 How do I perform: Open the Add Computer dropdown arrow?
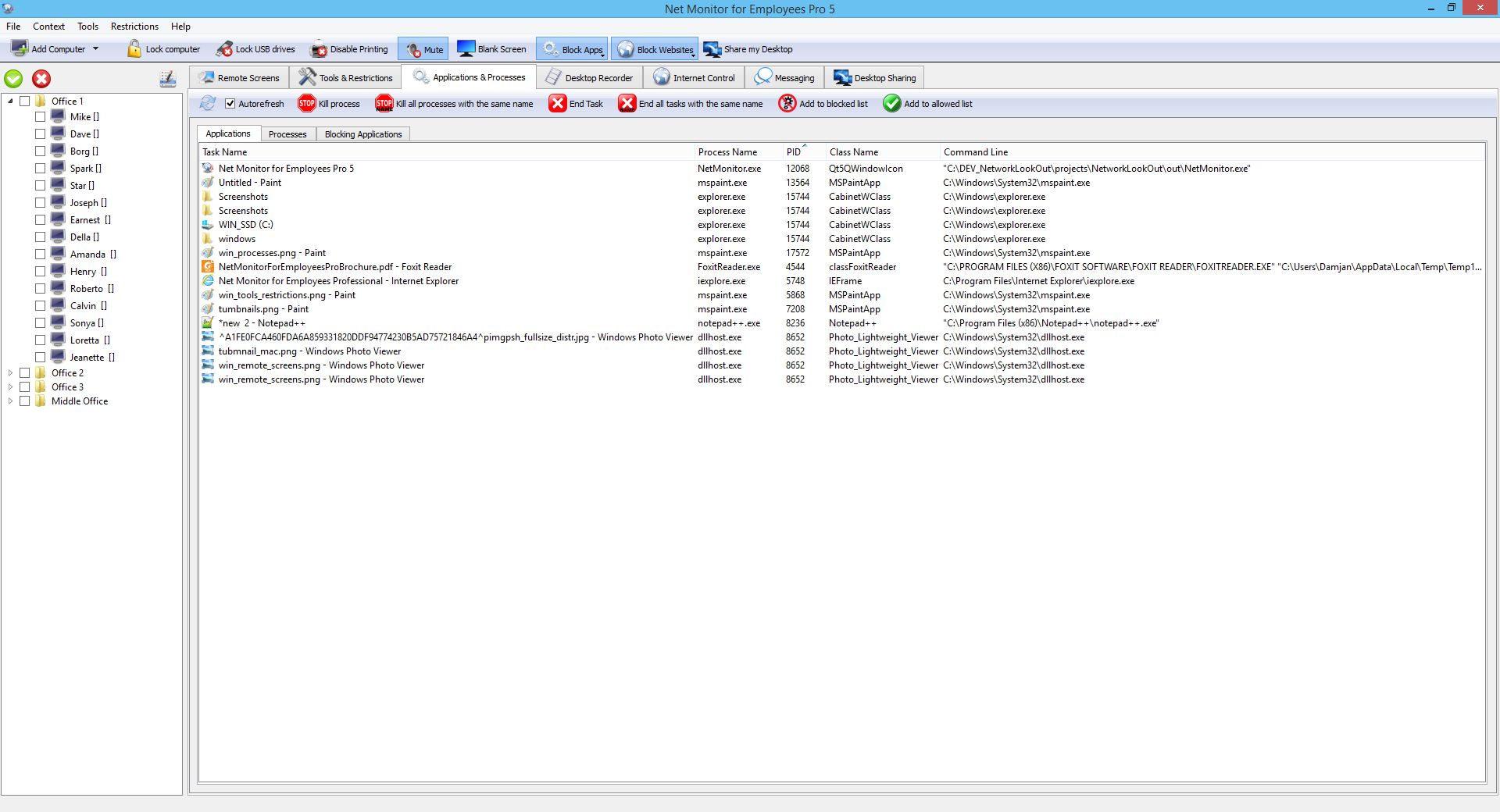(x=95, y=48)
